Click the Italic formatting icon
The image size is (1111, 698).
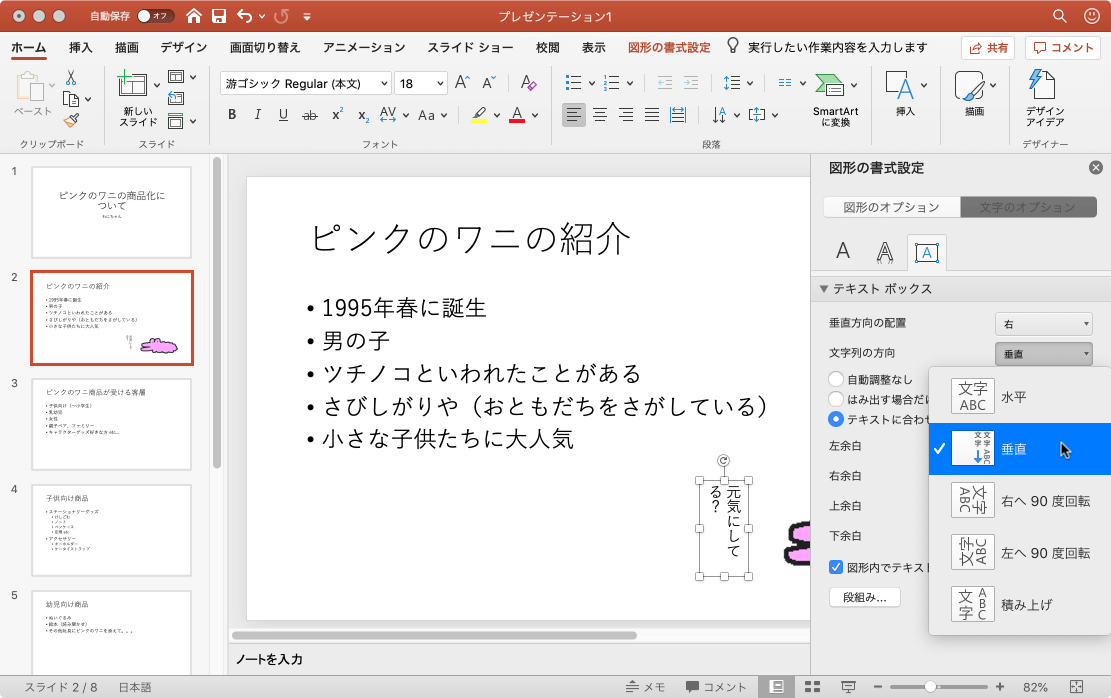(258, 115)
